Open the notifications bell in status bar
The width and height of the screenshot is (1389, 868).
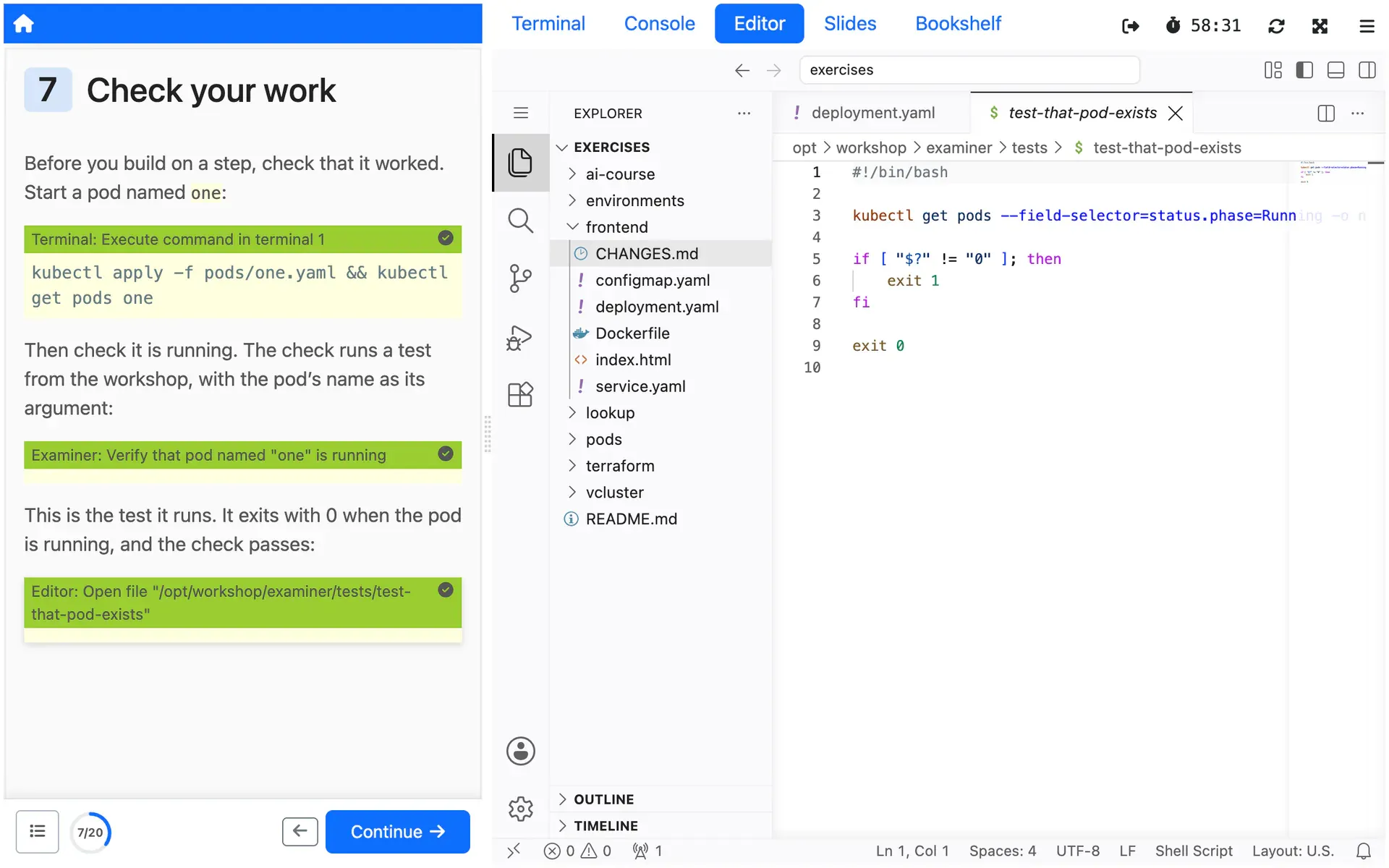point(1363,851)
